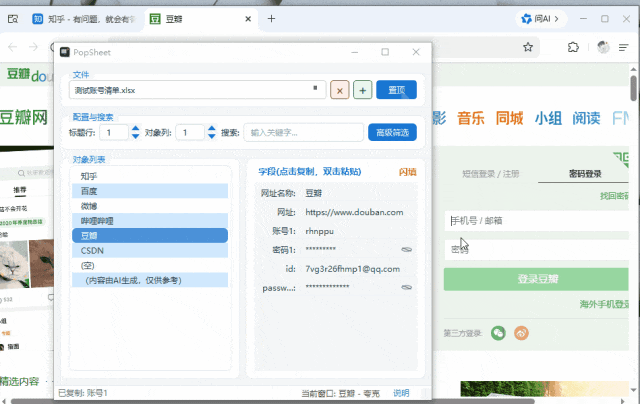Viewport: 640px width, 404px height.
Task: Close the 豆瓣 browser tab
Action: [x=248, y=19]
